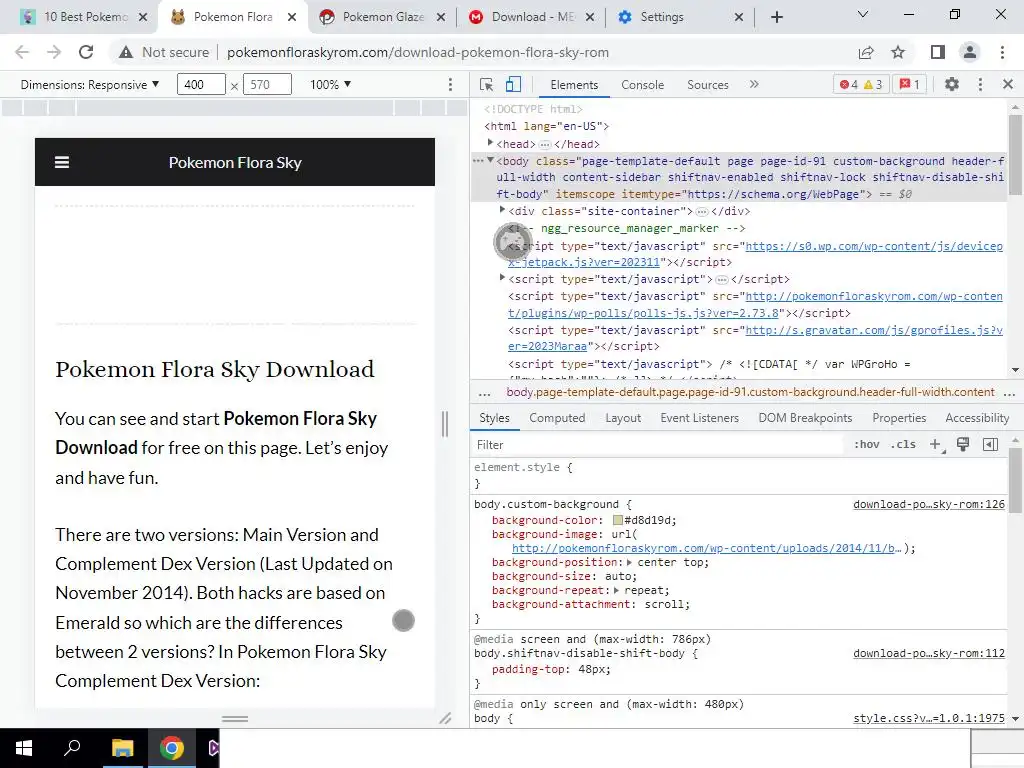Click the issues counter badge showing 1
Screen dimensions: 1024x768
(x=909, y=84)
